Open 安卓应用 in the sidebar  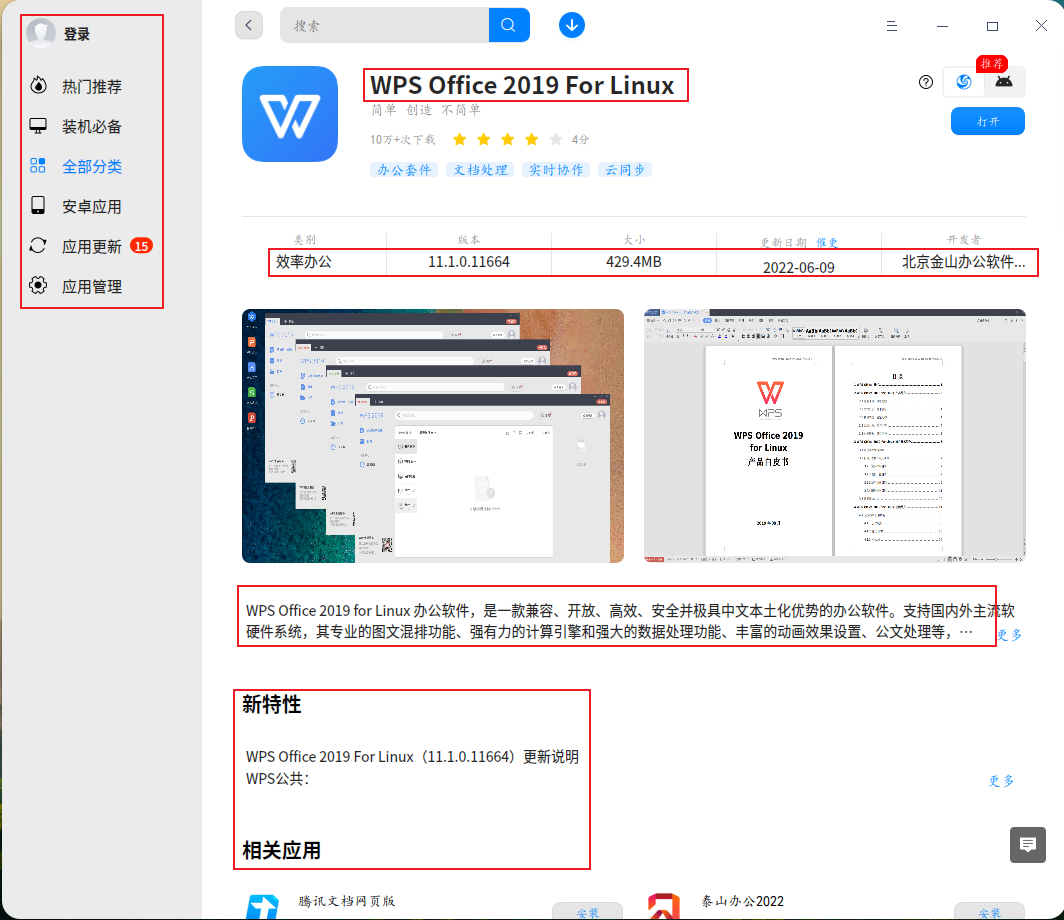click(x=92, y=206)
